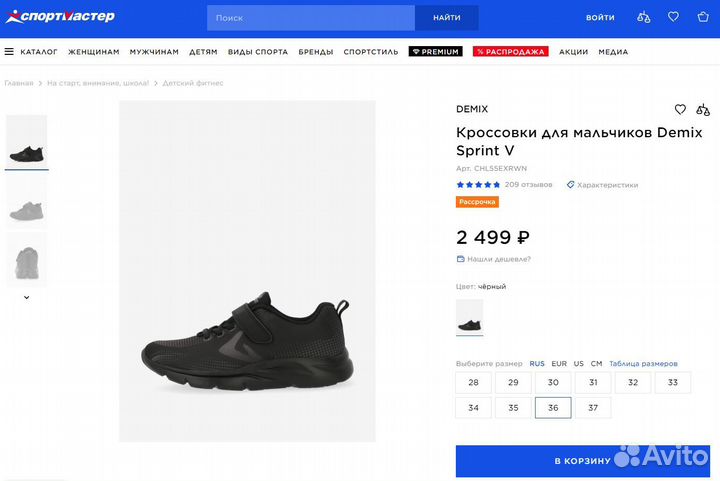Open the Распродажа menu item
Screen dimensions: 720x481
510,52
